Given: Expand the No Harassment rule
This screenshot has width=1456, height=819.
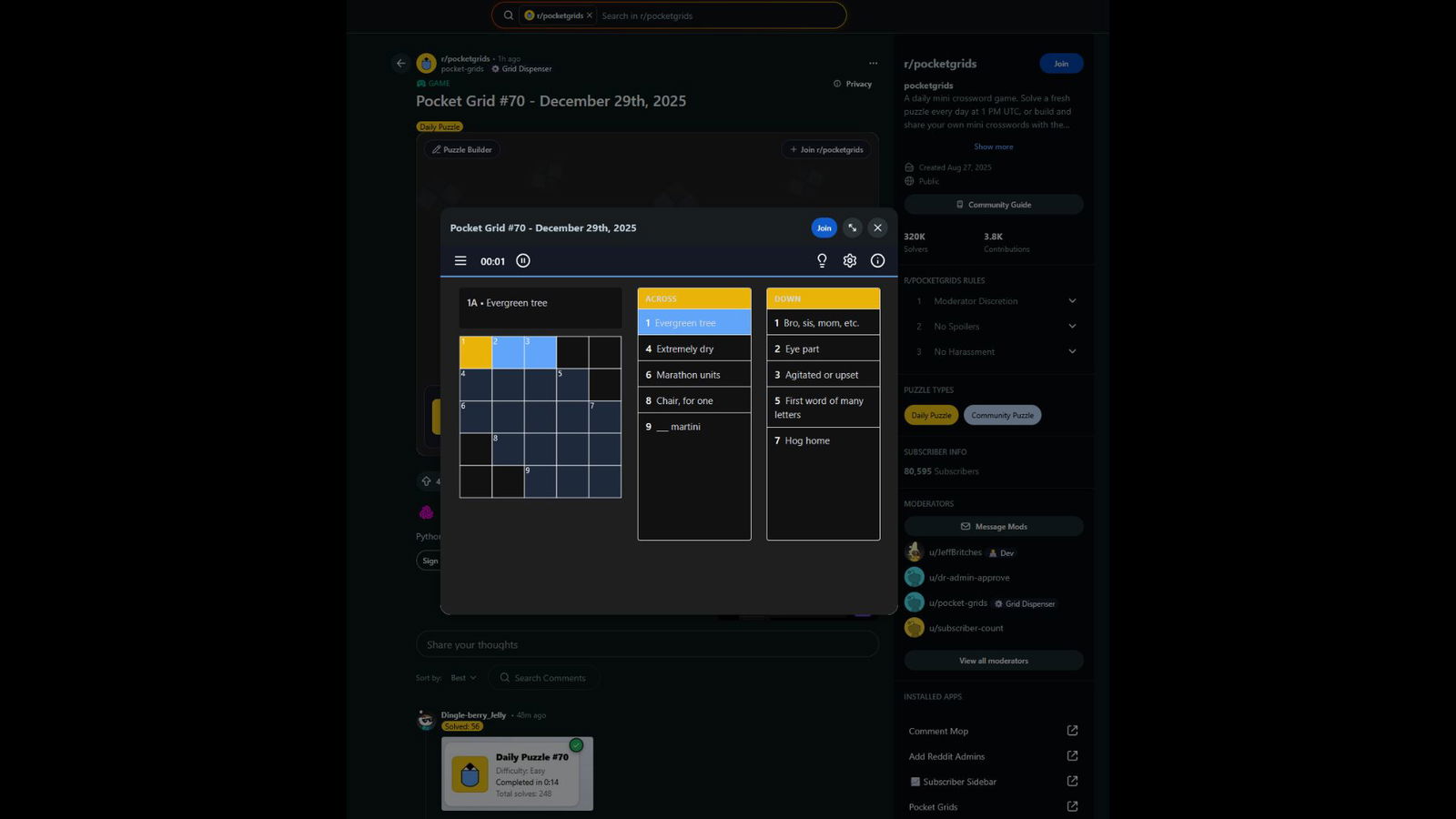Looking at the screenshot, I should 1072,352.
